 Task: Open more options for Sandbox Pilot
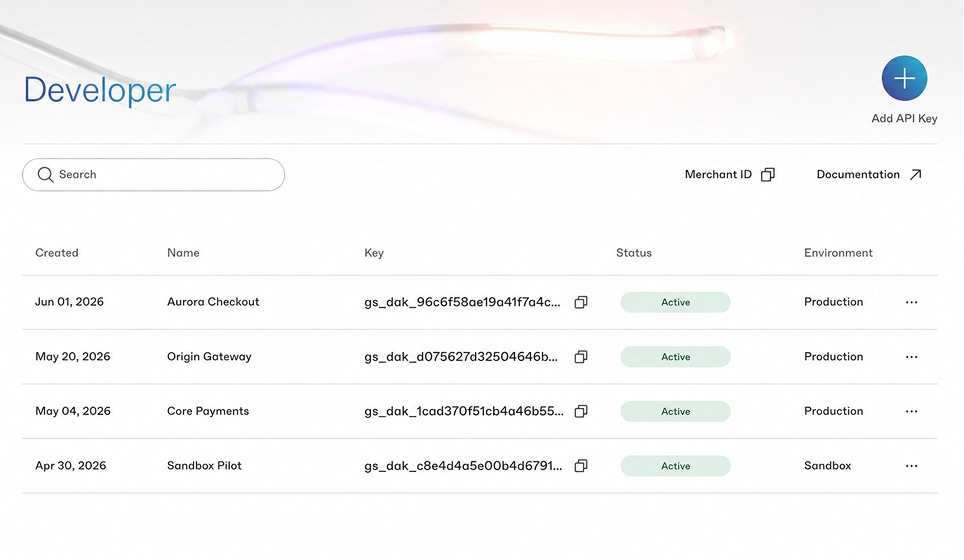tap(911, 466)
